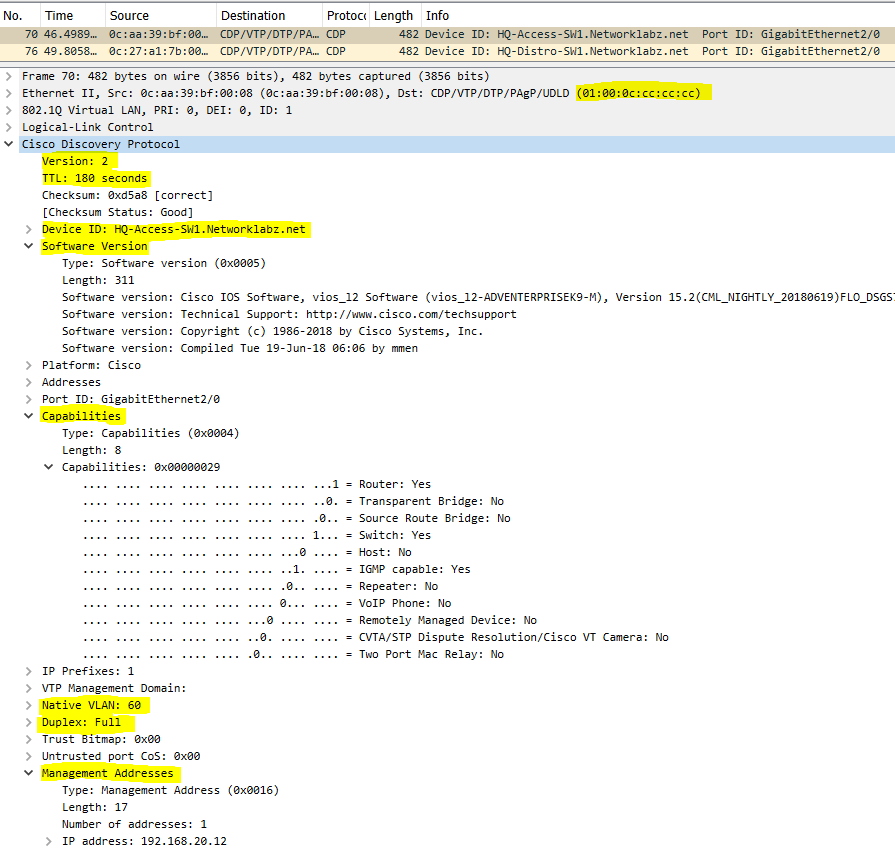Select the Version: 2 field

[x=75, y=161]
